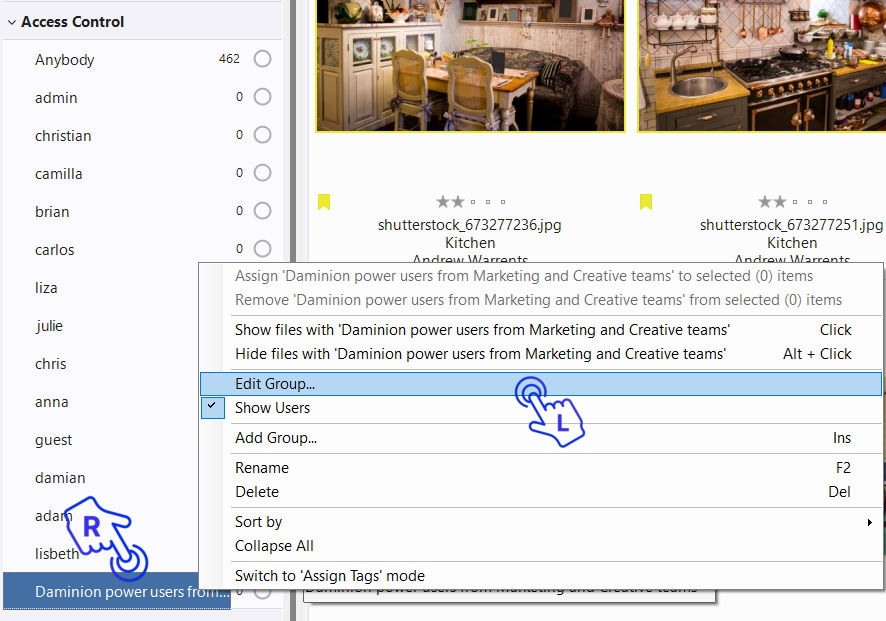Choose Edit Group... from context menu
The width and height of the screenshot is (886, 621).
[275, 384]
